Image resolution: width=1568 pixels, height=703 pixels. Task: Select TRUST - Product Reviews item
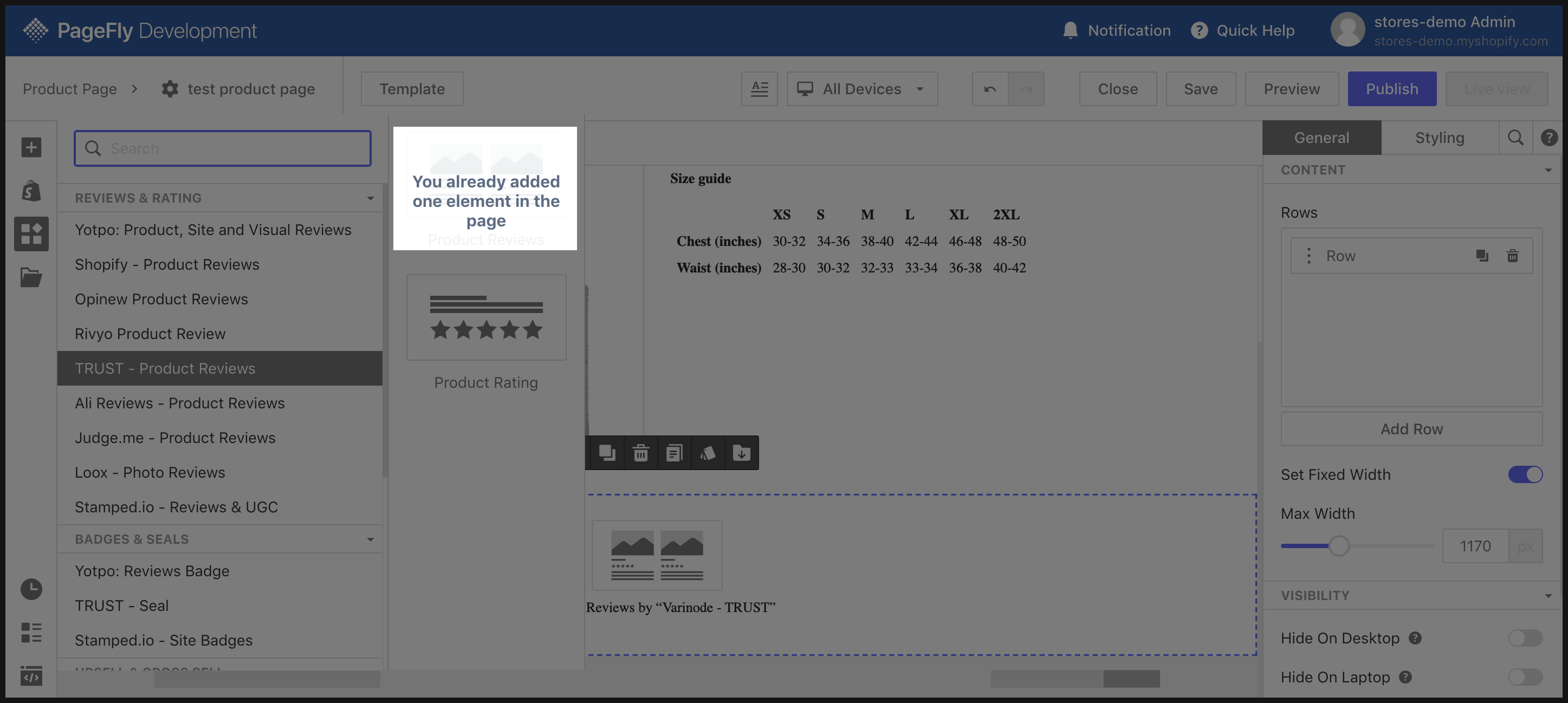(220, 368)
